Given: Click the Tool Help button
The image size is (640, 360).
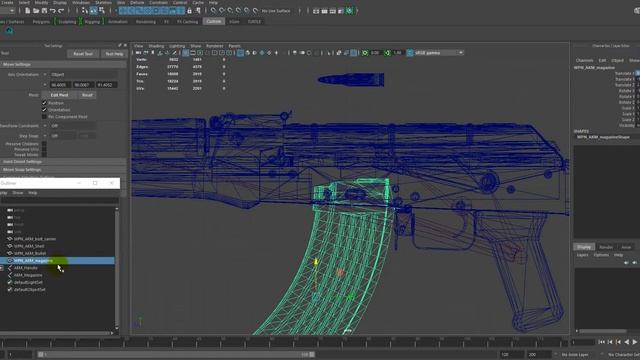Looking at the screenshot, I should click(114, 54).
